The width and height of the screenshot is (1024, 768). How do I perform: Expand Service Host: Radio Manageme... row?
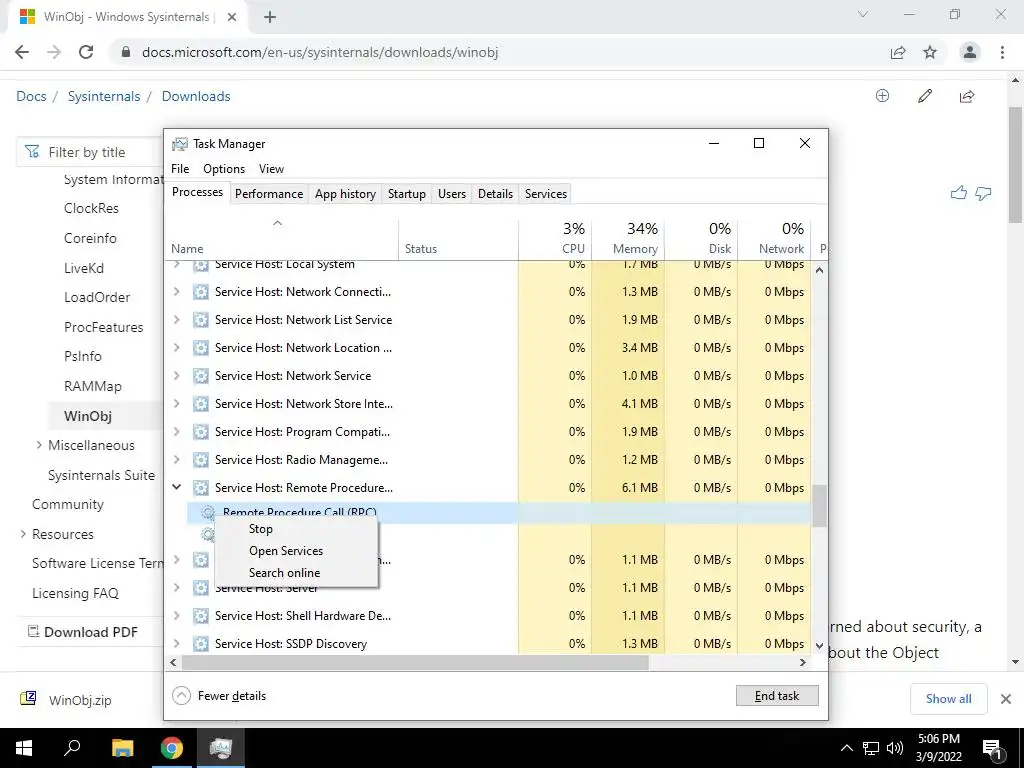(176, 460)
